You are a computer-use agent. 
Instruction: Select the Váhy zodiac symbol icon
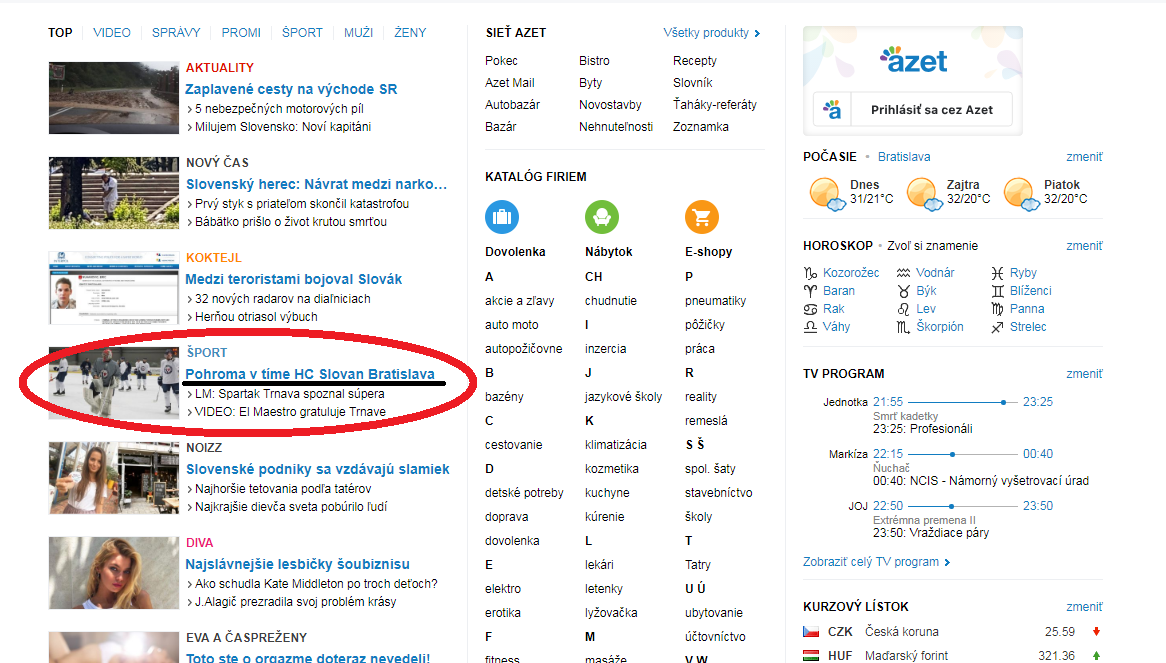(811, 326)
